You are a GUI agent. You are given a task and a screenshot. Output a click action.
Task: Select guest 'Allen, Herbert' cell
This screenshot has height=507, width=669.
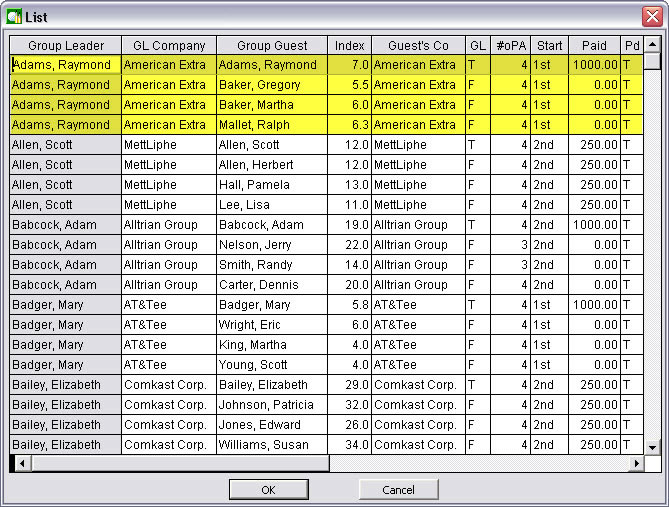pos(272,165)
